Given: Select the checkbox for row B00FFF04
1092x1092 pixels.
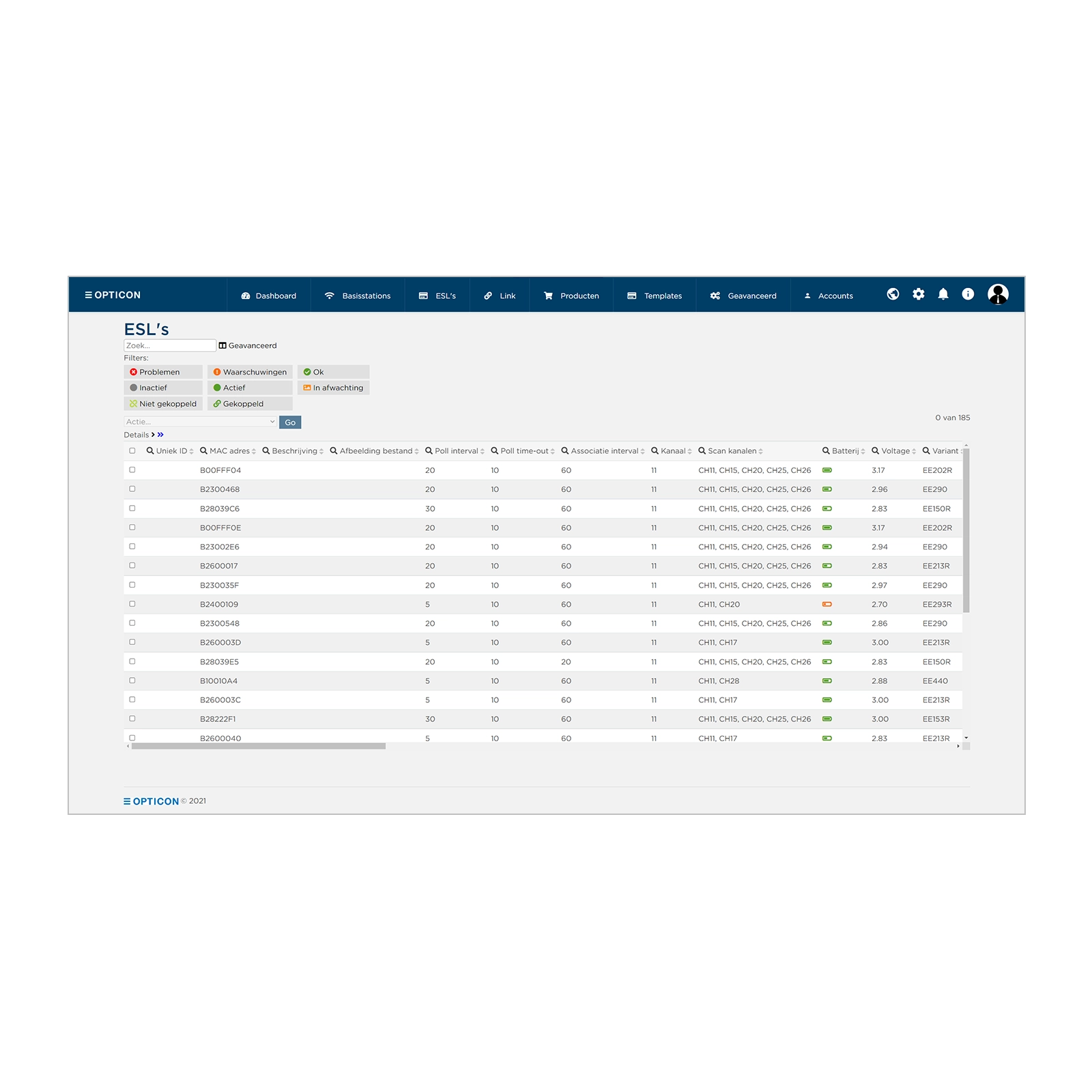Looking at the screenshot, I should point(132,470).
